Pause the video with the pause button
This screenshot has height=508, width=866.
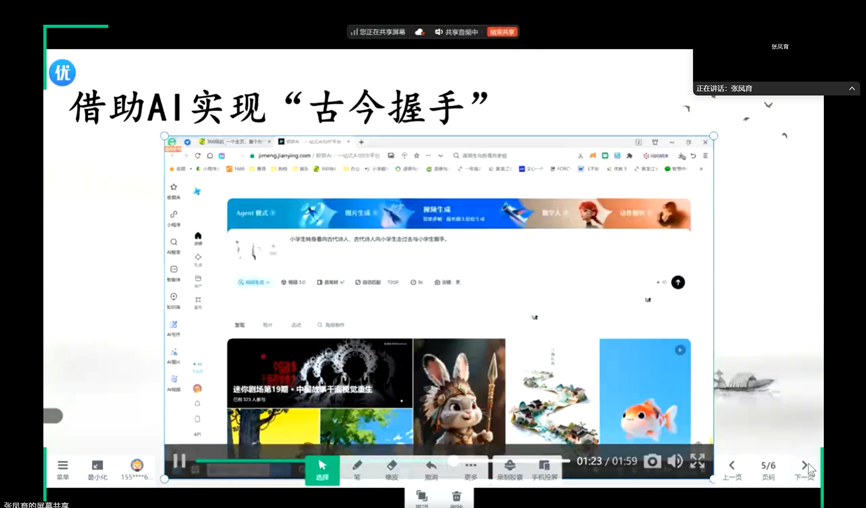(180, 461)
